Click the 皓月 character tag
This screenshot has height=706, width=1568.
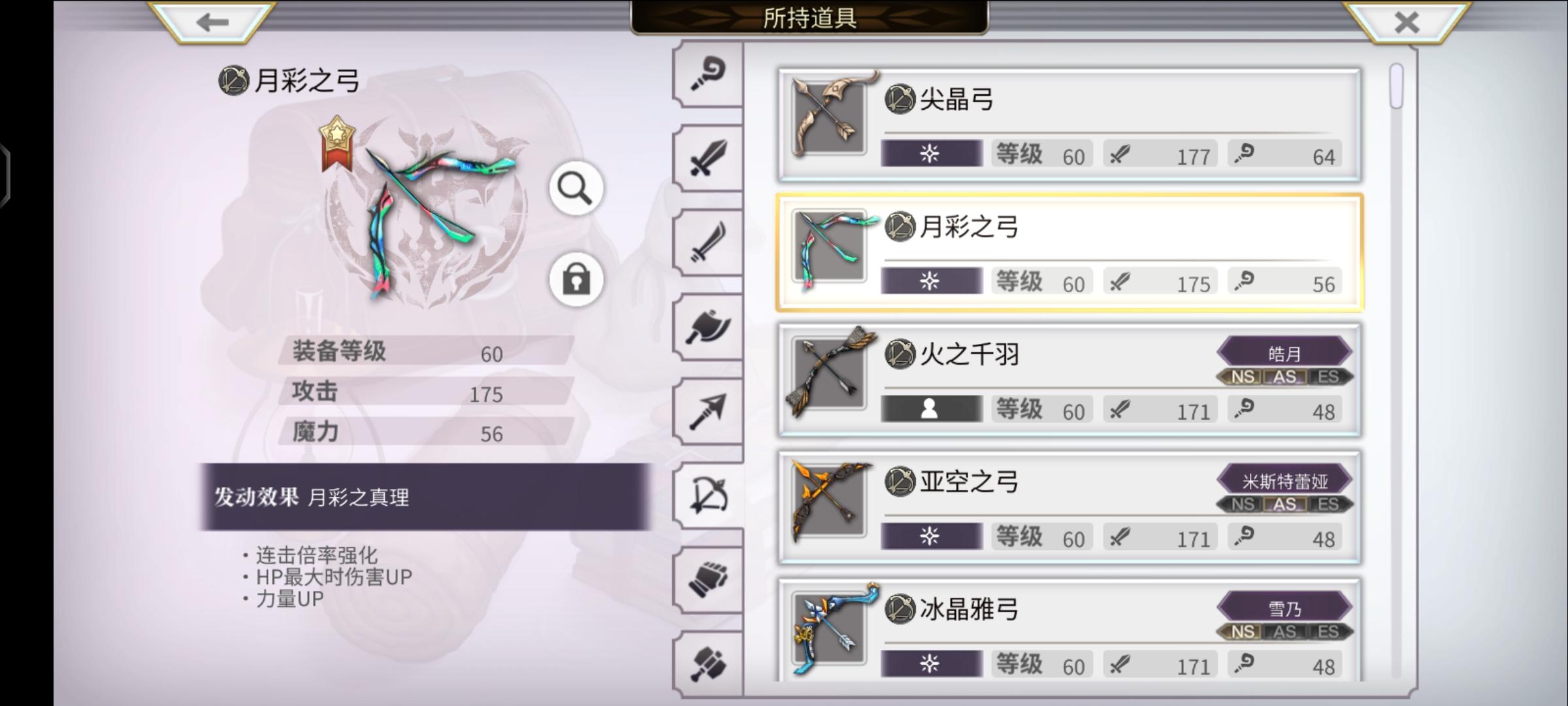tap(1284, 354)
